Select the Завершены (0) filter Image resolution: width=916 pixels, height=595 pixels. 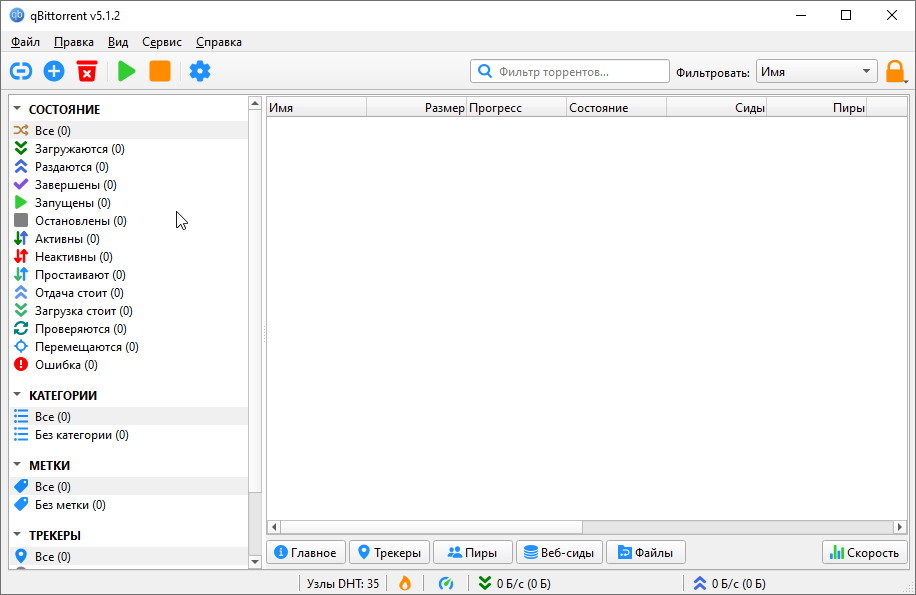point(129,185)
